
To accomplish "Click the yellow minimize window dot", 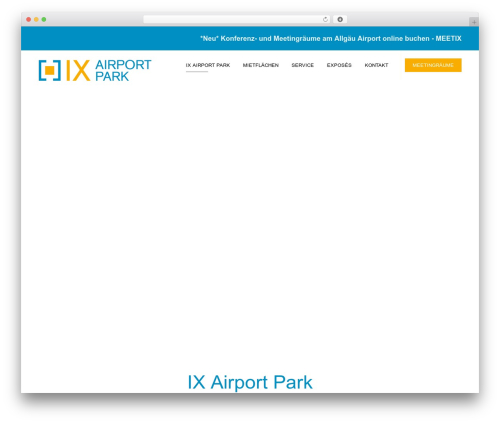I will click(36, 20).
